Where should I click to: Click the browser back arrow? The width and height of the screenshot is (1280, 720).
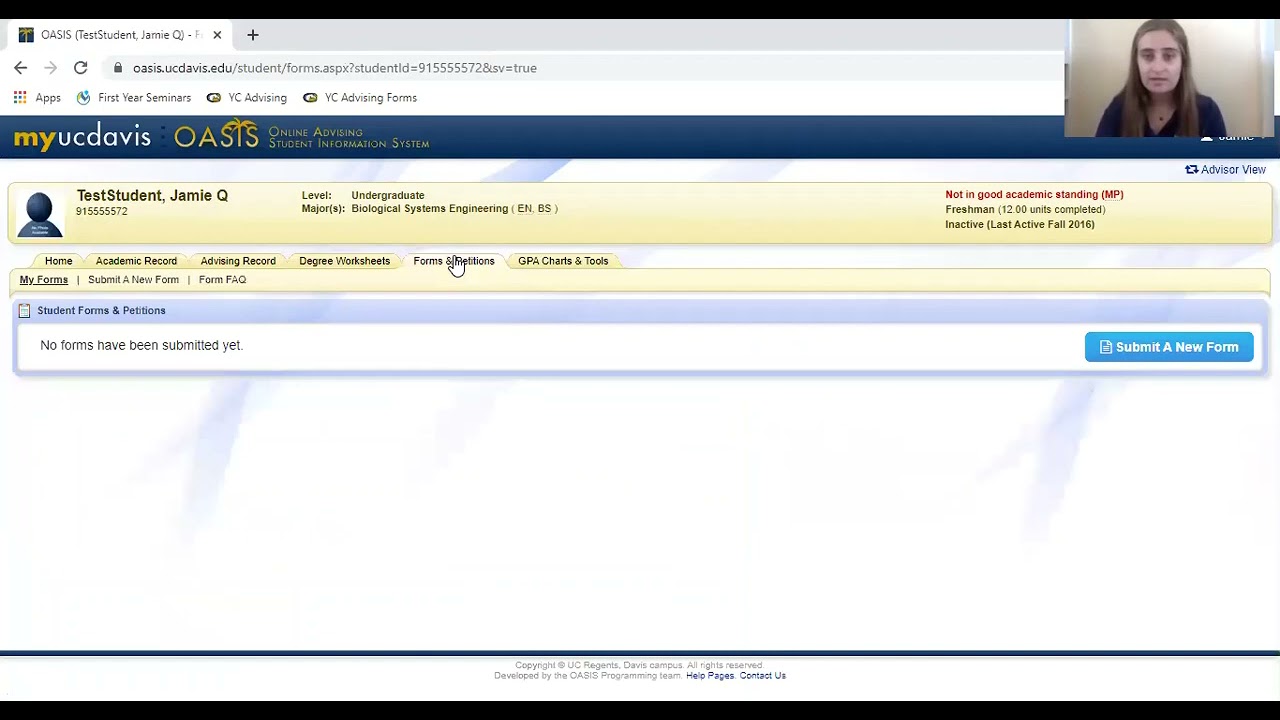tap(21, 68)
